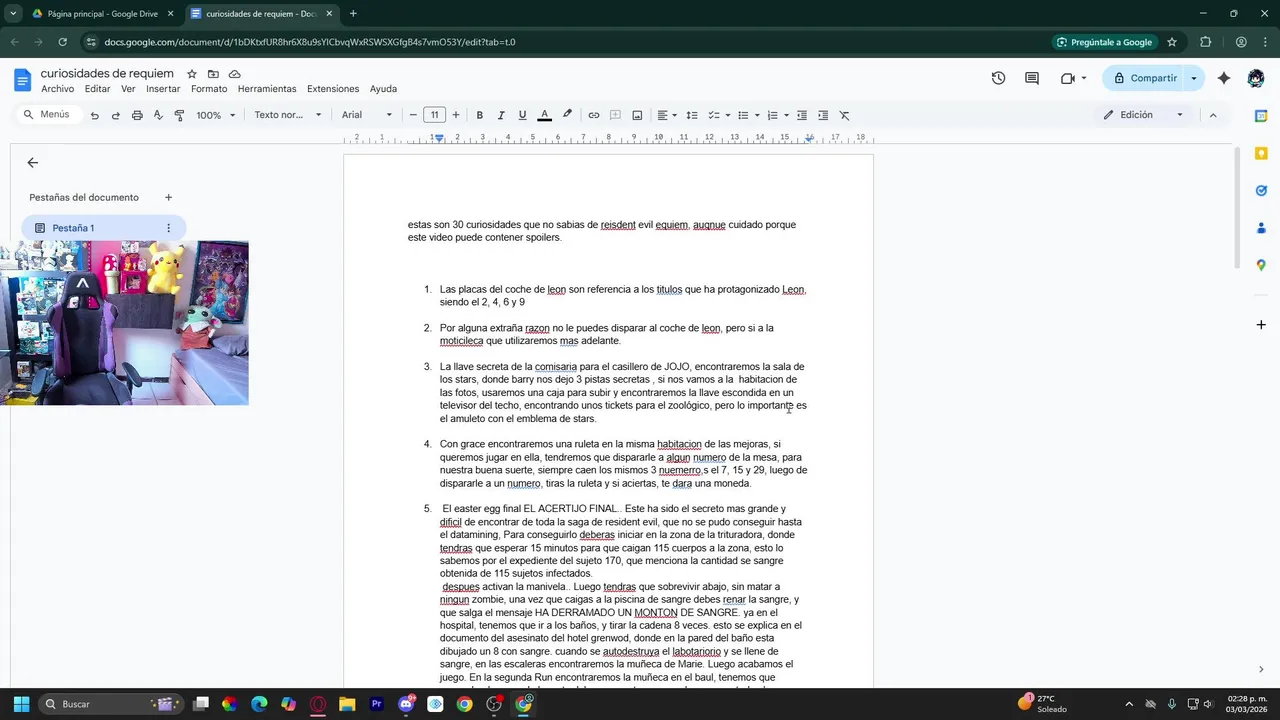Add a comment from the toolbar
This screenshot has width=1280, height=720.
(x=616, y=115)
